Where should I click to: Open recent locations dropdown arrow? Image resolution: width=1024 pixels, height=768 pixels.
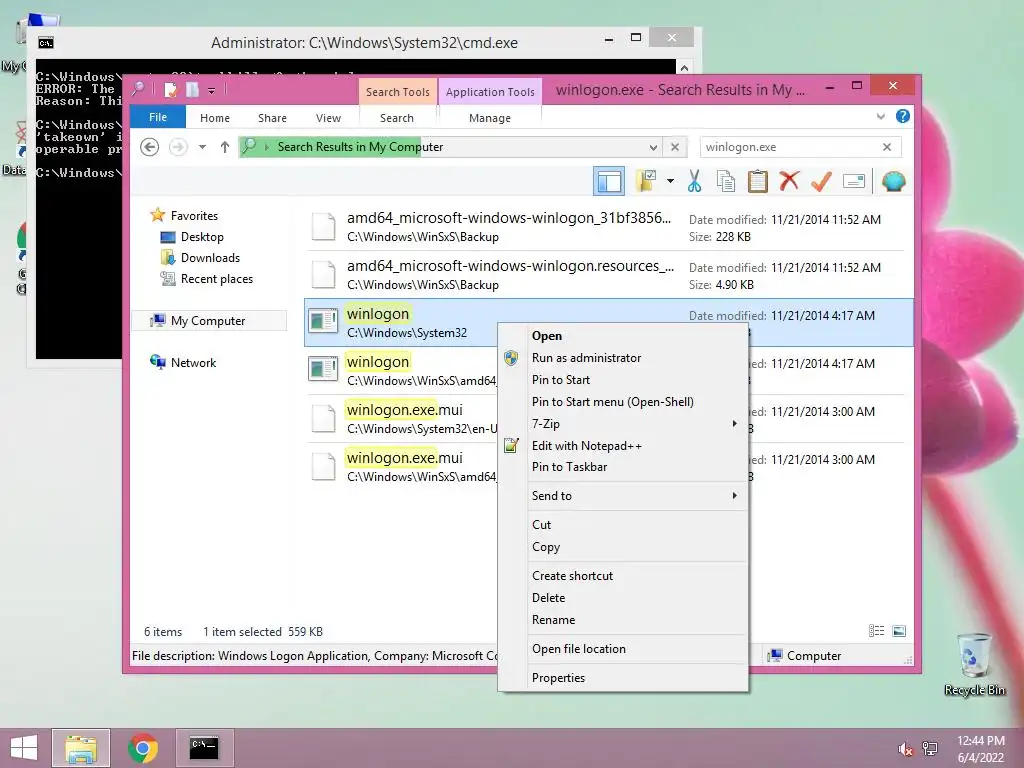point(202,147)
